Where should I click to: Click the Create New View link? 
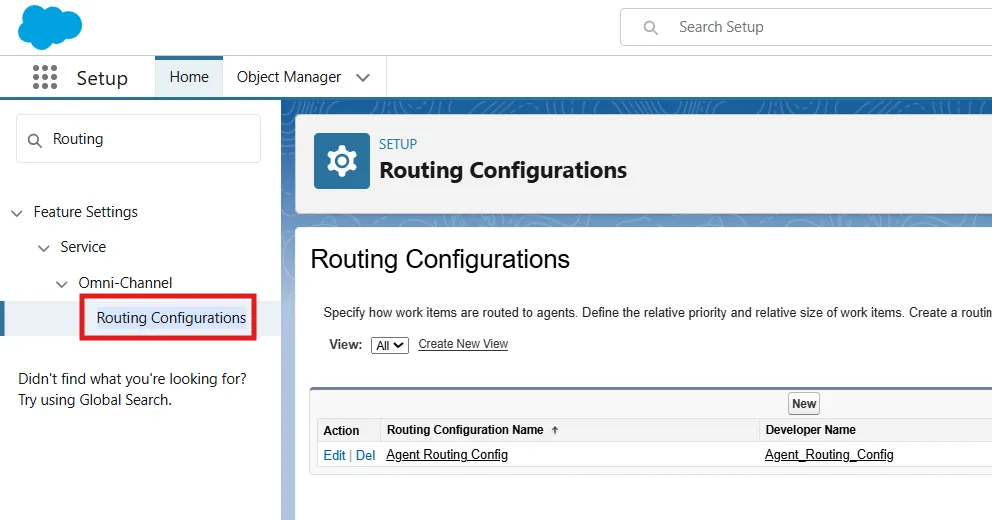pos(463,344)
